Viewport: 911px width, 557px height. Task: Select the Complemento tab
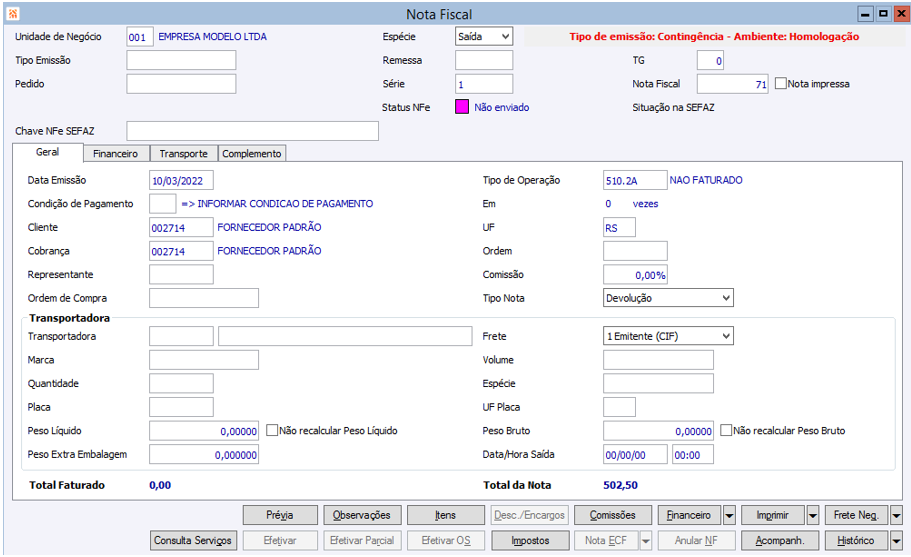point(252,154)
